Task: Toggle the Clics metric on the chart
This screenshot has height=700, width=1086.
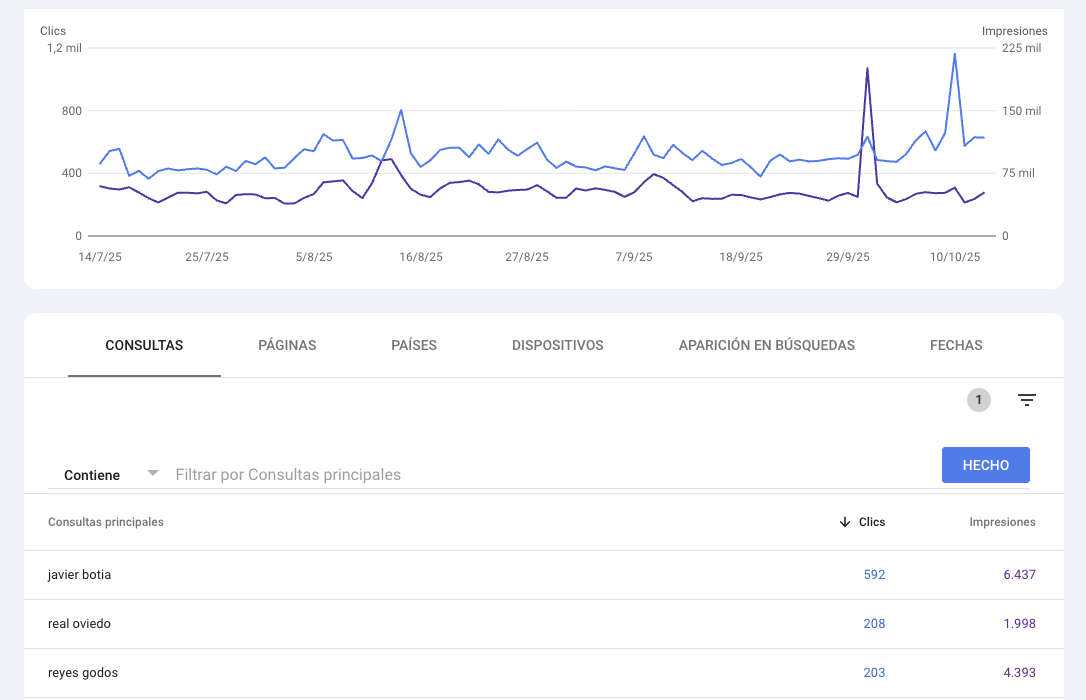Action: click(53, 31)
